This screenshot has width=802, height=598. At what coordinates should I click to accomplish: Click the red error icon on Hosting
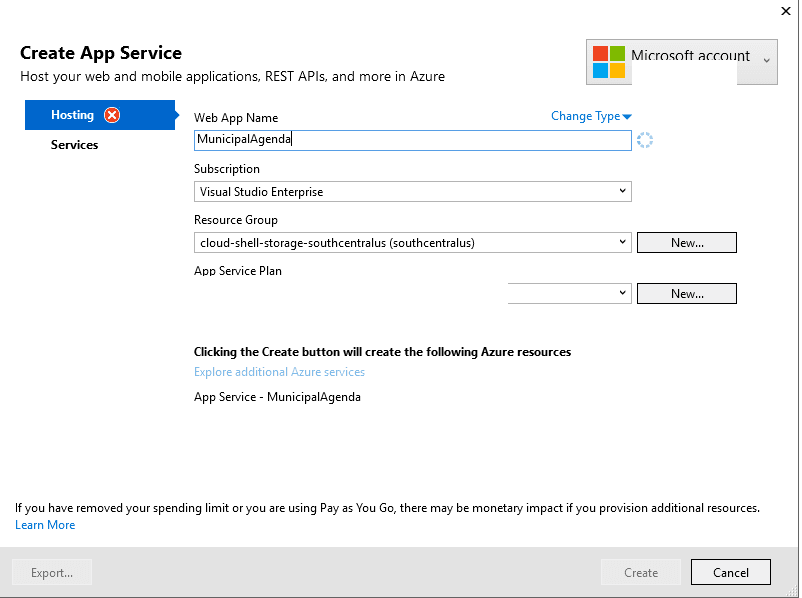(112, 115)
